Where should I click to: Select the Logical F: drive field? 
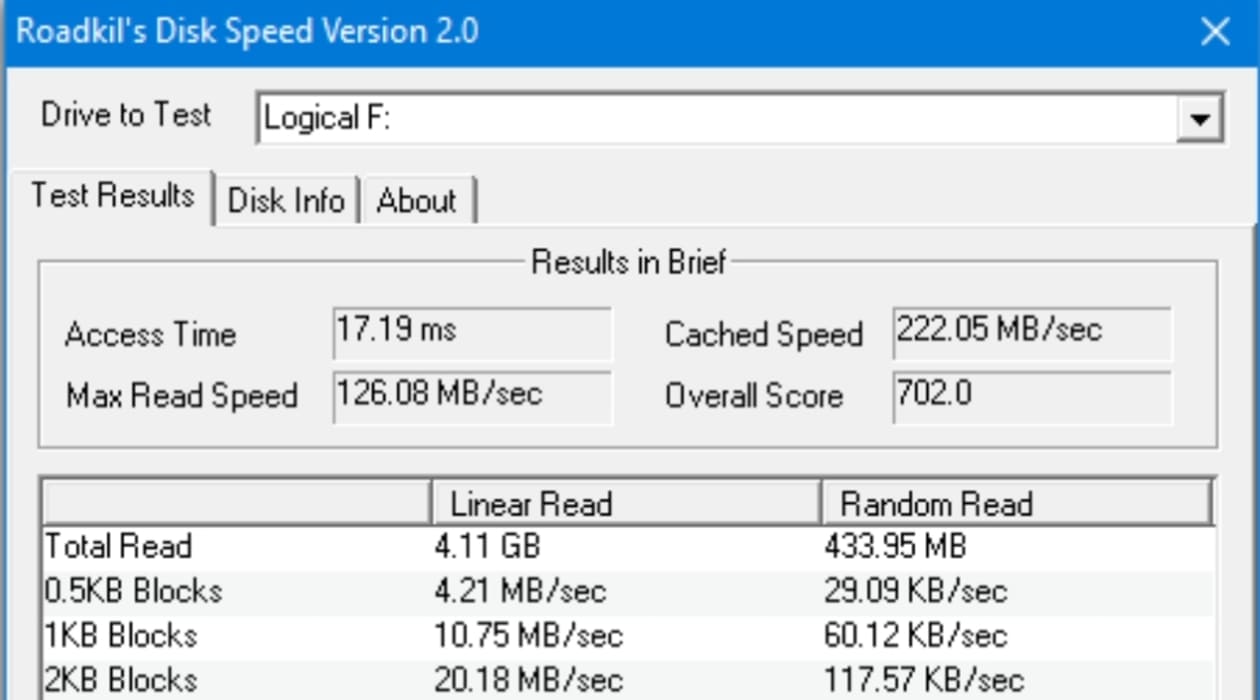(740, 119)
